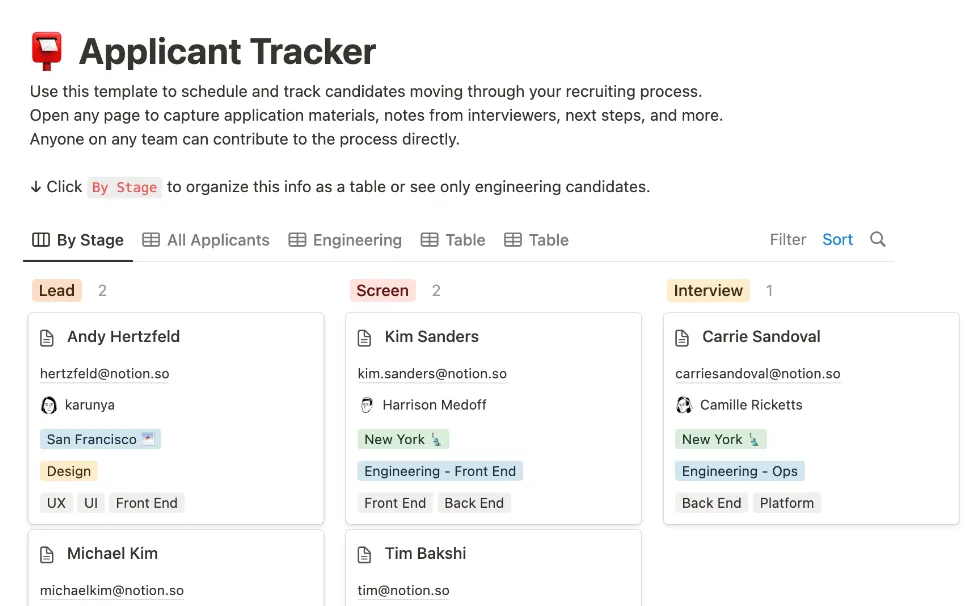Click Harrison Medoff's avatar icon
965x606 pixels.
(x=367, y=405)
